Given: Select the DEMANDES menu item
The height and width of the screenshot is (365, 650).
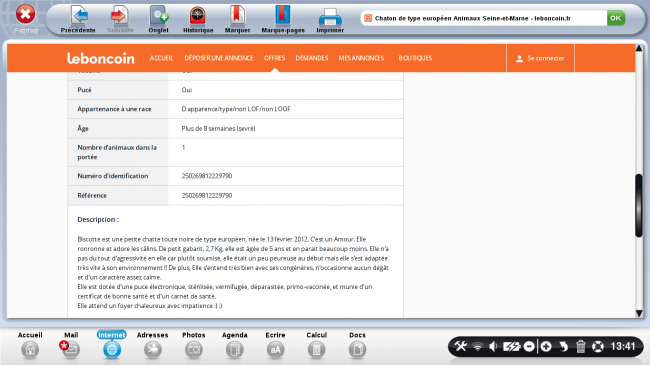Looking at the screenshot, I should (x=312, y=58).
